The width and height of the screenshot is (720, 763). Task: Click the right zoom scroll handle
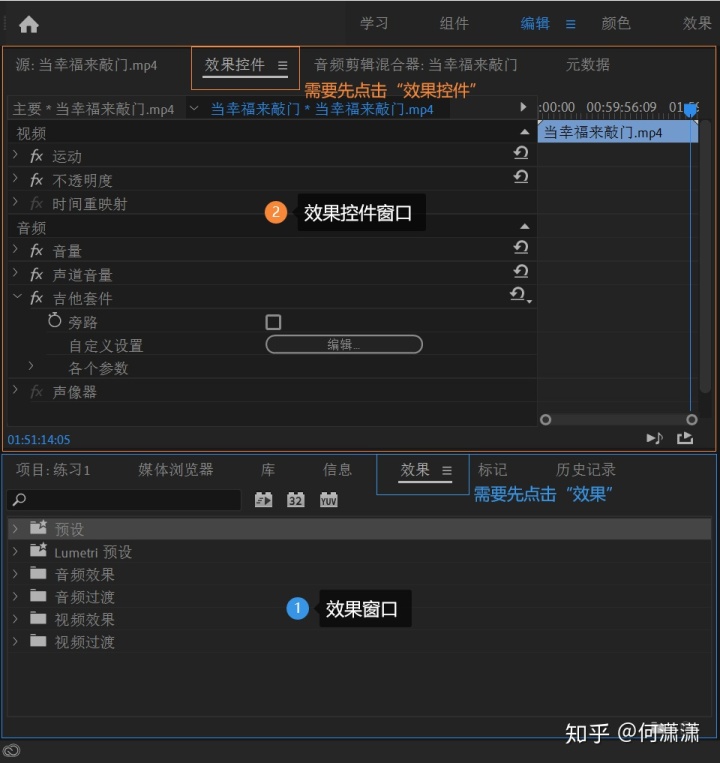tap(692, 419)
